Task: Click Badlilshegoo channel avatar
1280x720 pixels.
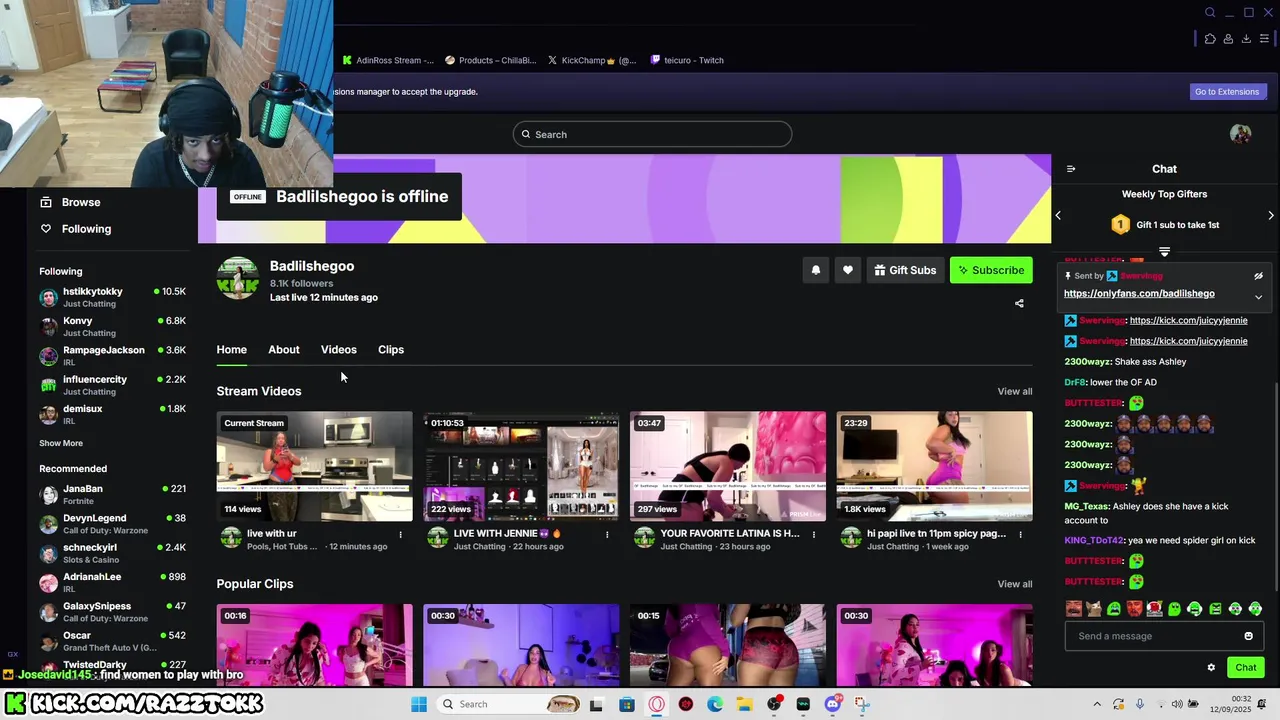Action: pos(238,278)
